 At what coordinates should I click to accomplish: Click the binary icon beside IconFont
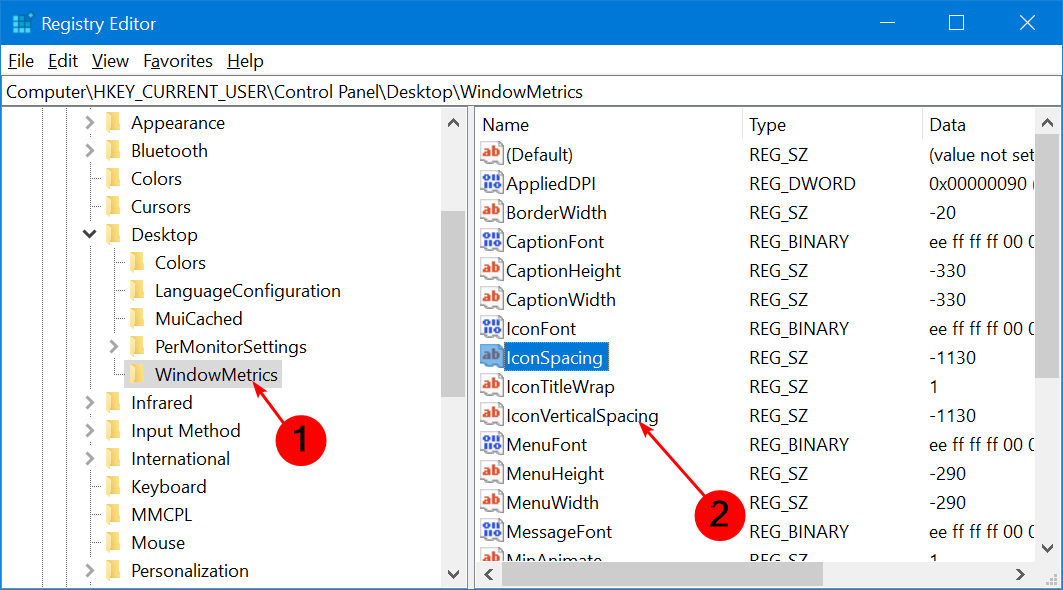click(x=492, y=328)
